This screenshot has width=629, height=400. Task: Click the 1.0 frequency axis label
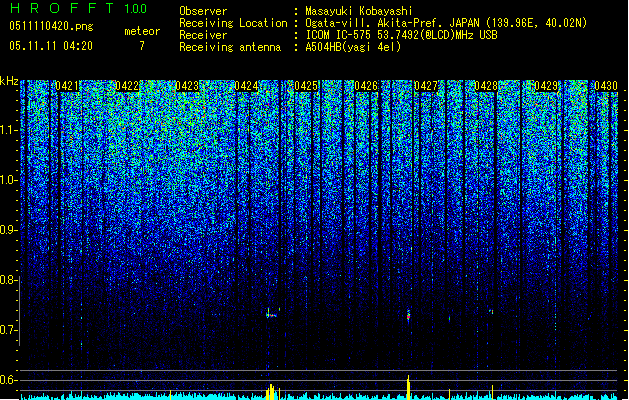8,180
